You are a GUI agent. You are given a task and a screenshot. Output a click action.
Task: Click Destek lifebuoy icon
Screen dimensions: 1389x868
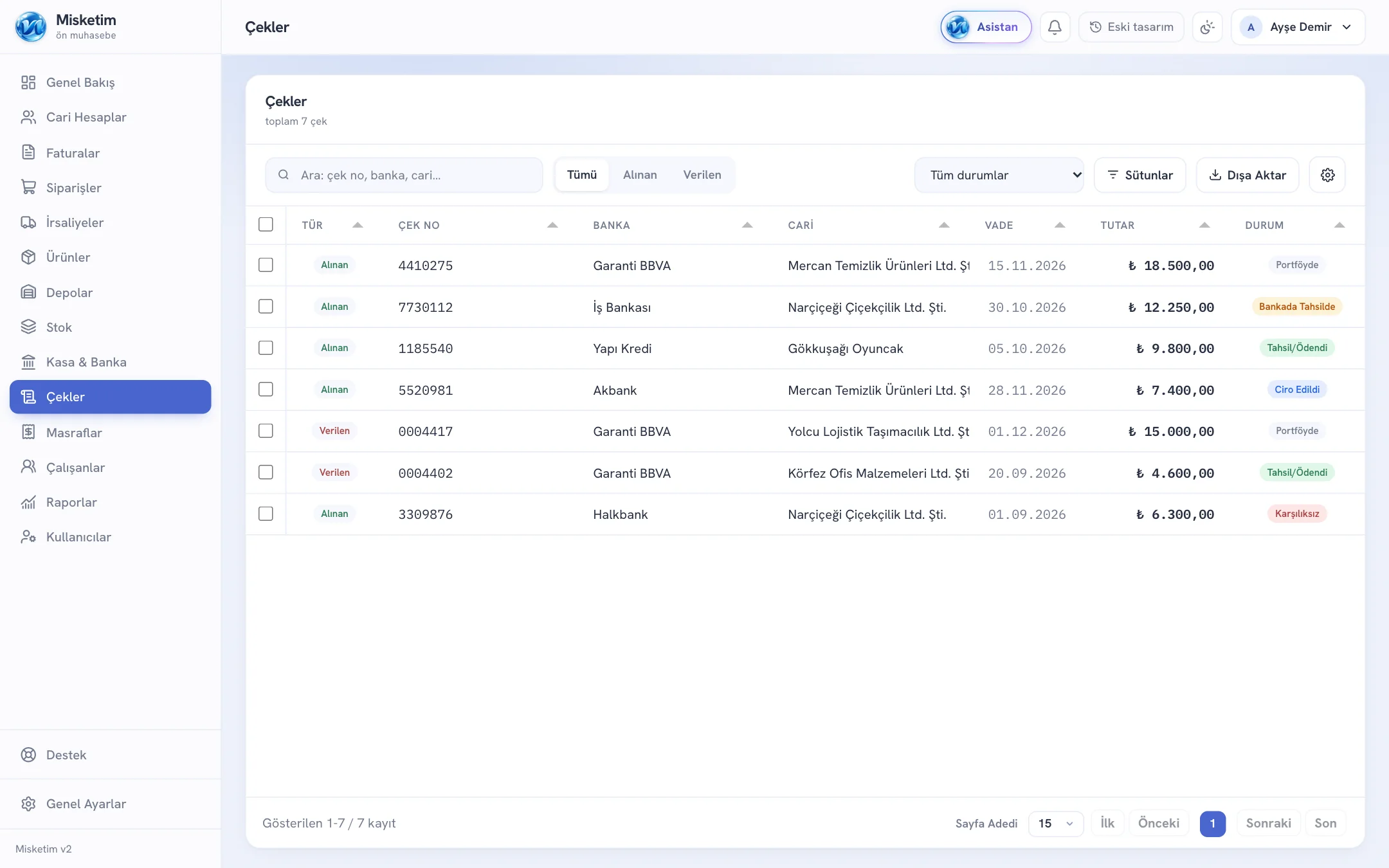point(28,754)
